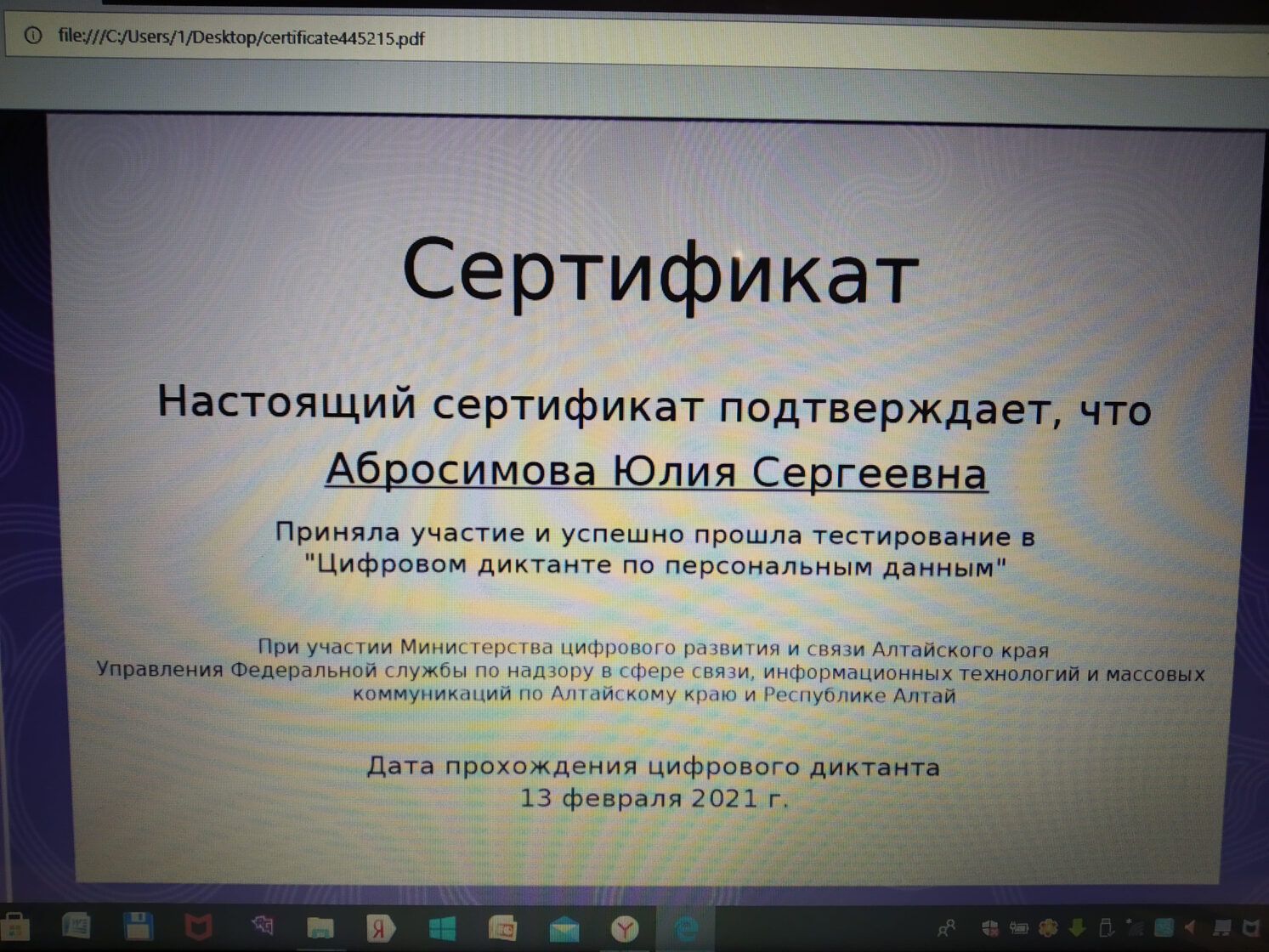The height and width of the screenshot is (952, 1269).
Task: Launch the red Yandex Я taskbar shortcut
Action: 380,928
